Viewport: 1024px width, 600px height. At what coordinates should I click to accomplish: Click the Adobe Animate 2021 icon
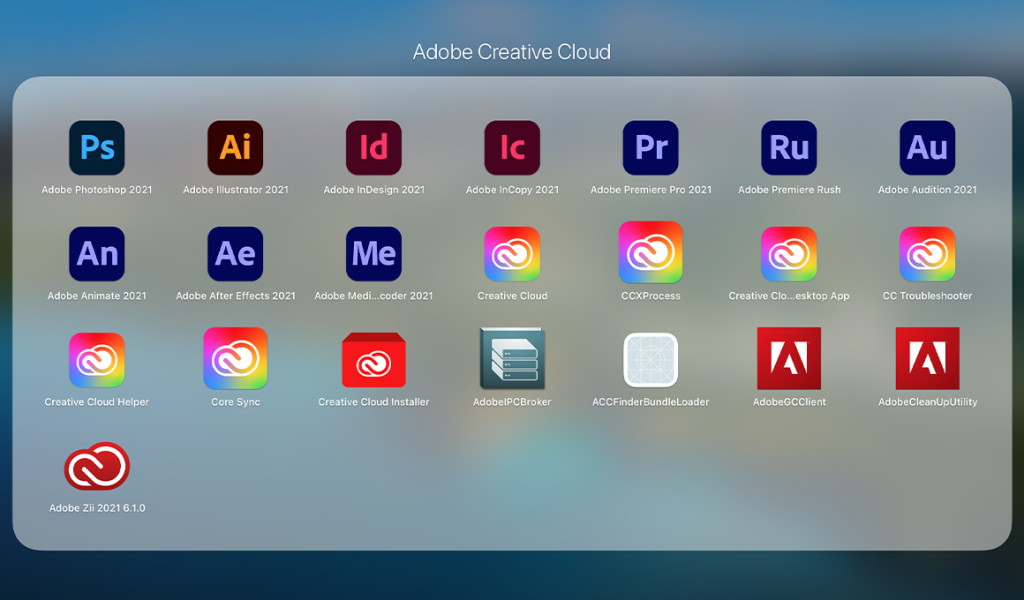click(x=97, y=253)
